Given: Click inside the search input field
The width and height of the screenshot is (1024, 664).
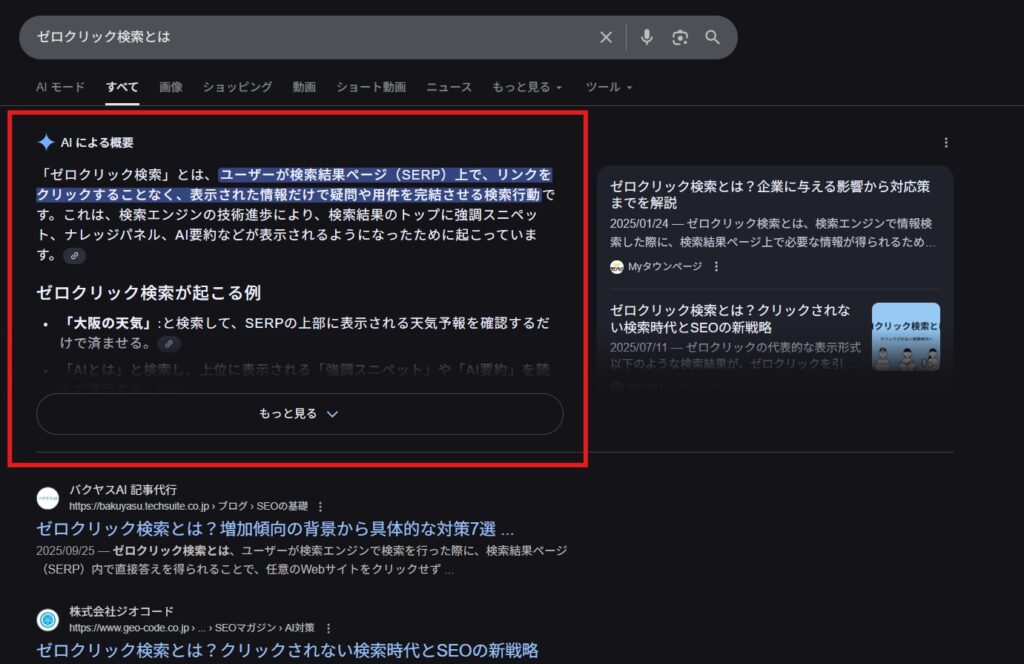Looking at the screenshot, I should coord(300,36).
